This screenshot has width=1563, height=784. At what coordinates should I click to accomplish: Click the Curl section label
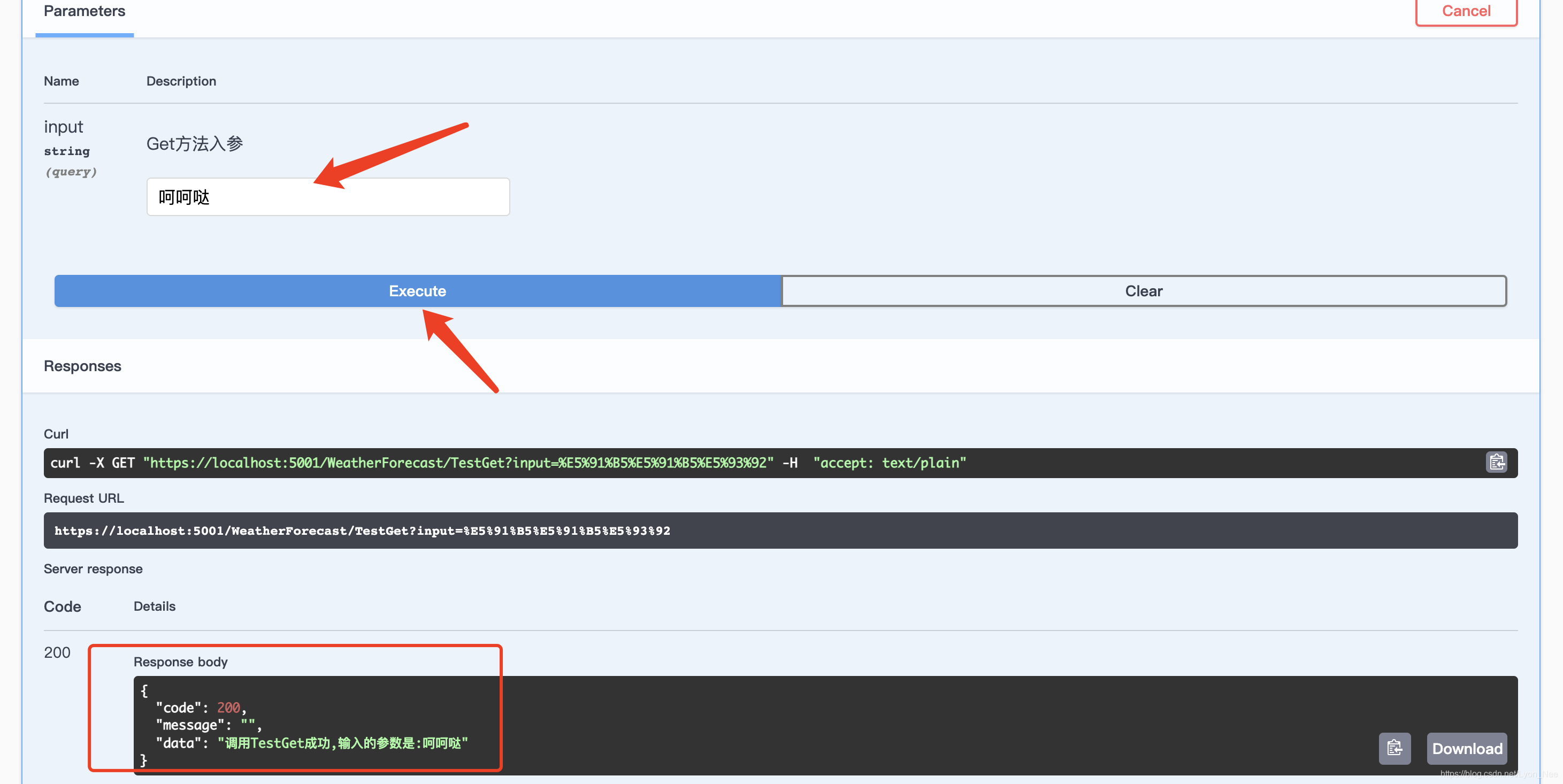coord(56,434)
